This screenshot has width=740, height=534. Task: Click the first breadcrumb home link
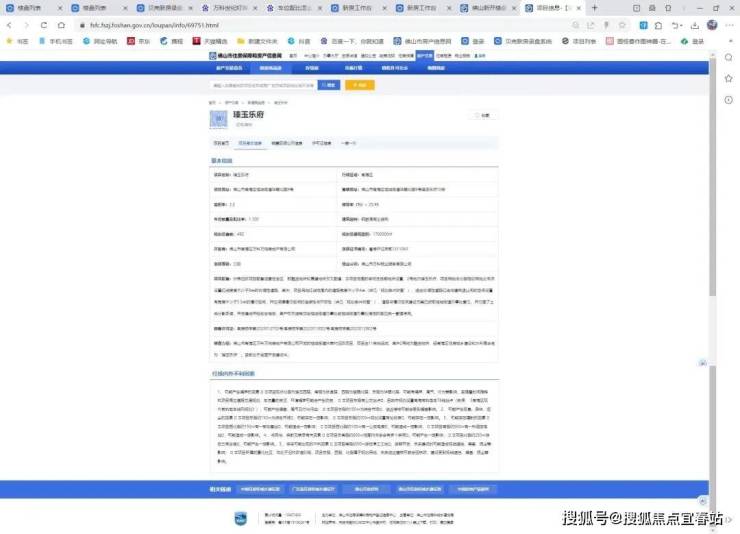pyautogui.click(x=212, y=102)
